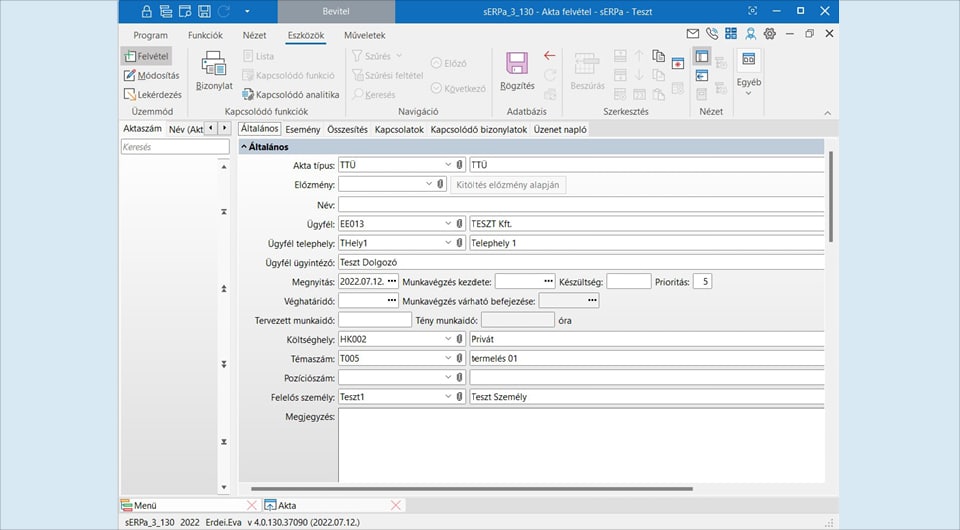Viewport: 960px width, 530px height.
Task: Collapse the Általános section
Action: click(x=243, y=147)
